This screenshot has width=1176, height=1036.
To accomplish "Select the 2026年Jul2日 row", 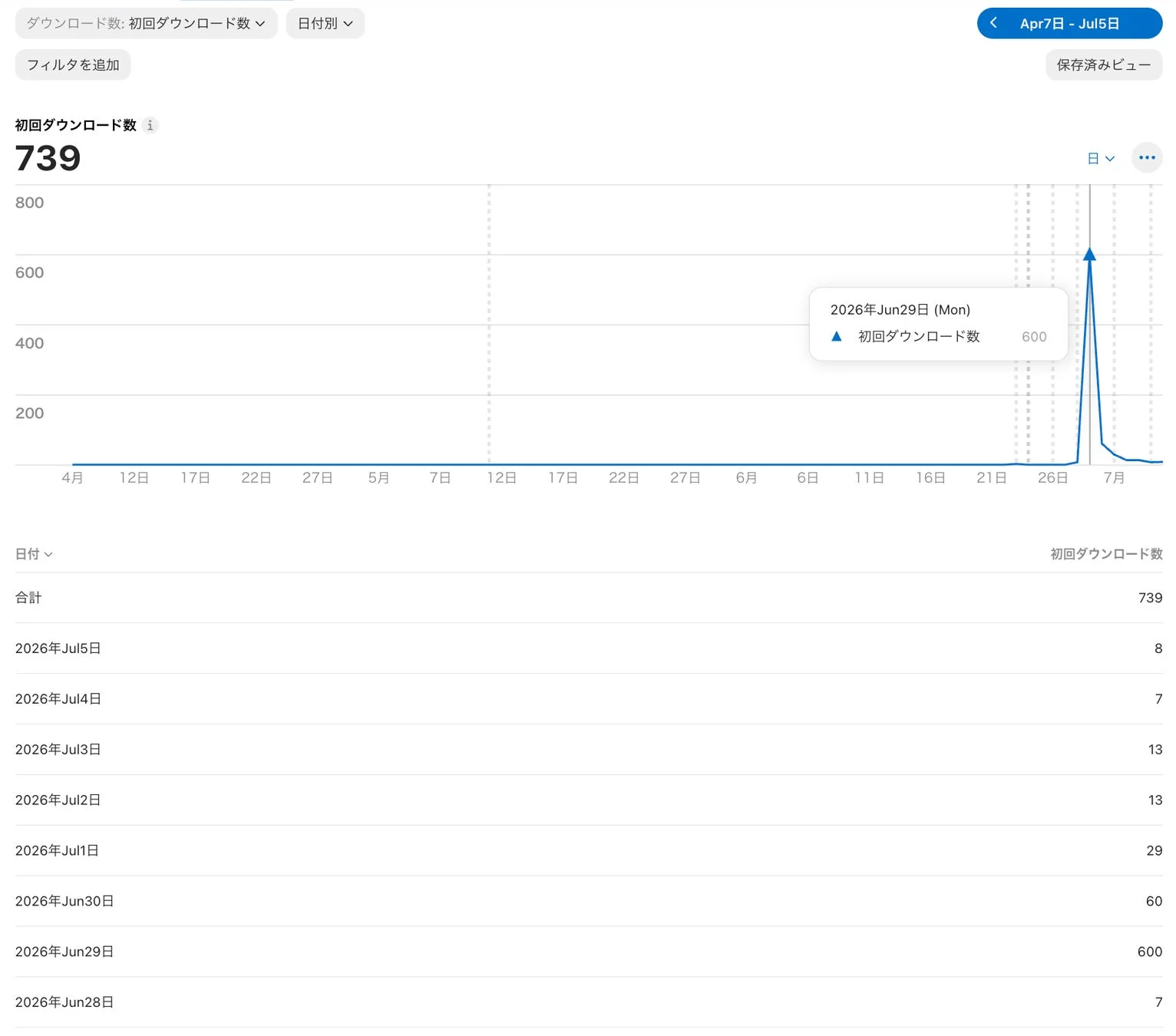I will pos(589,800).
